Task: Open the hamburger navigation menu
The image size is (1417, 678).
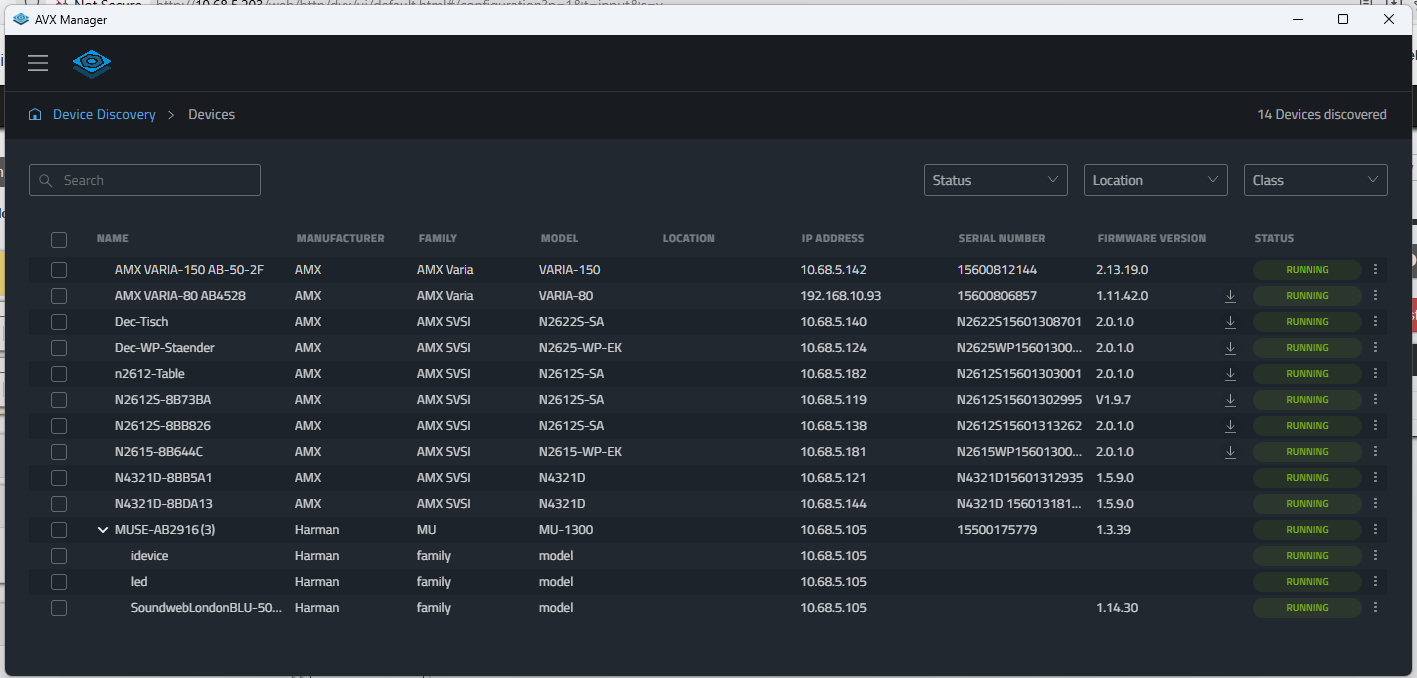Action: click(38, 64)
